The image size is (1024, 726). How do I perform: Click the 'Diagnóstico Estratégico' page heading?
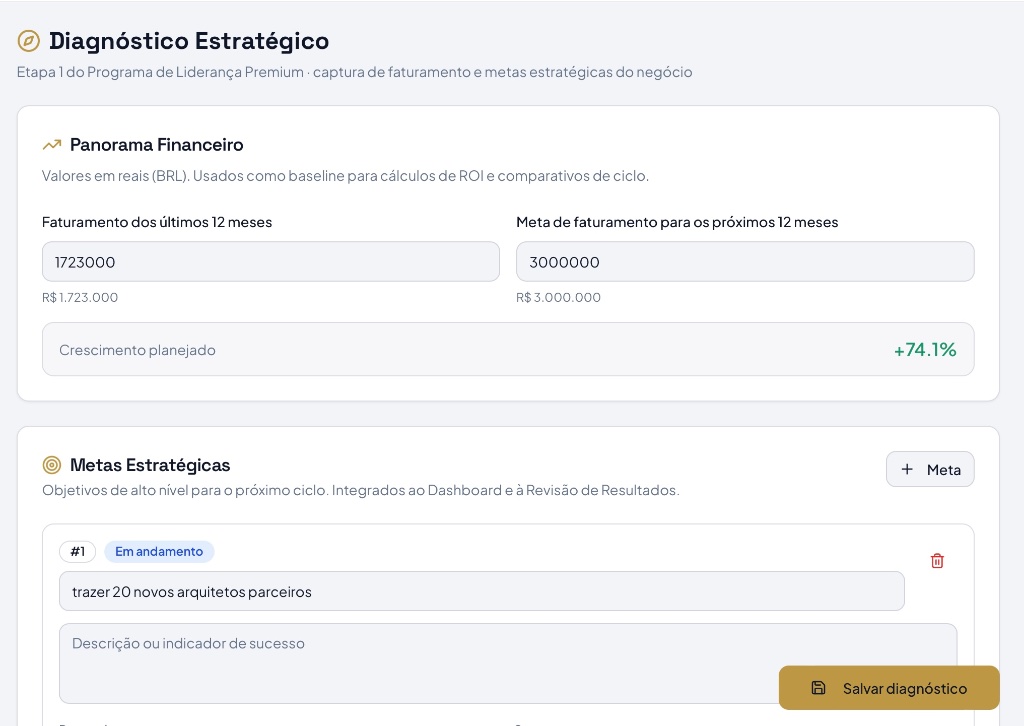(189, 41)
